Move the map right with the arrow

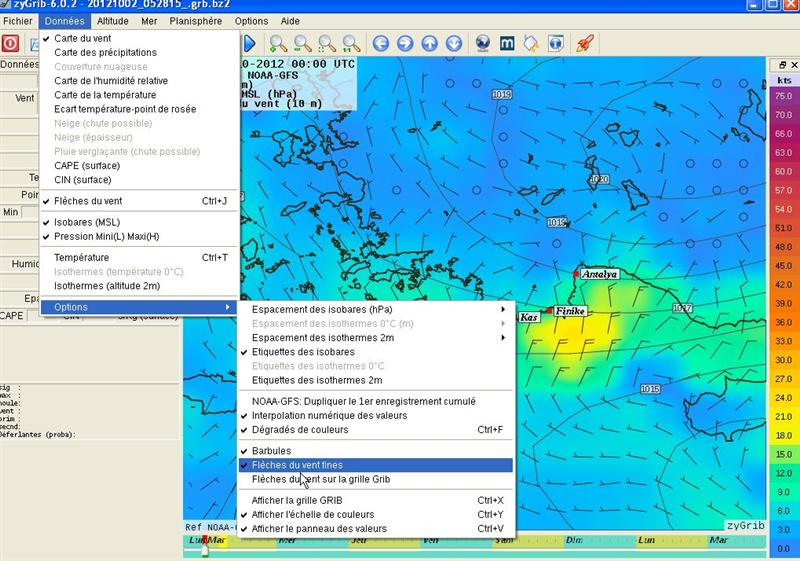[x=405, y=43]
